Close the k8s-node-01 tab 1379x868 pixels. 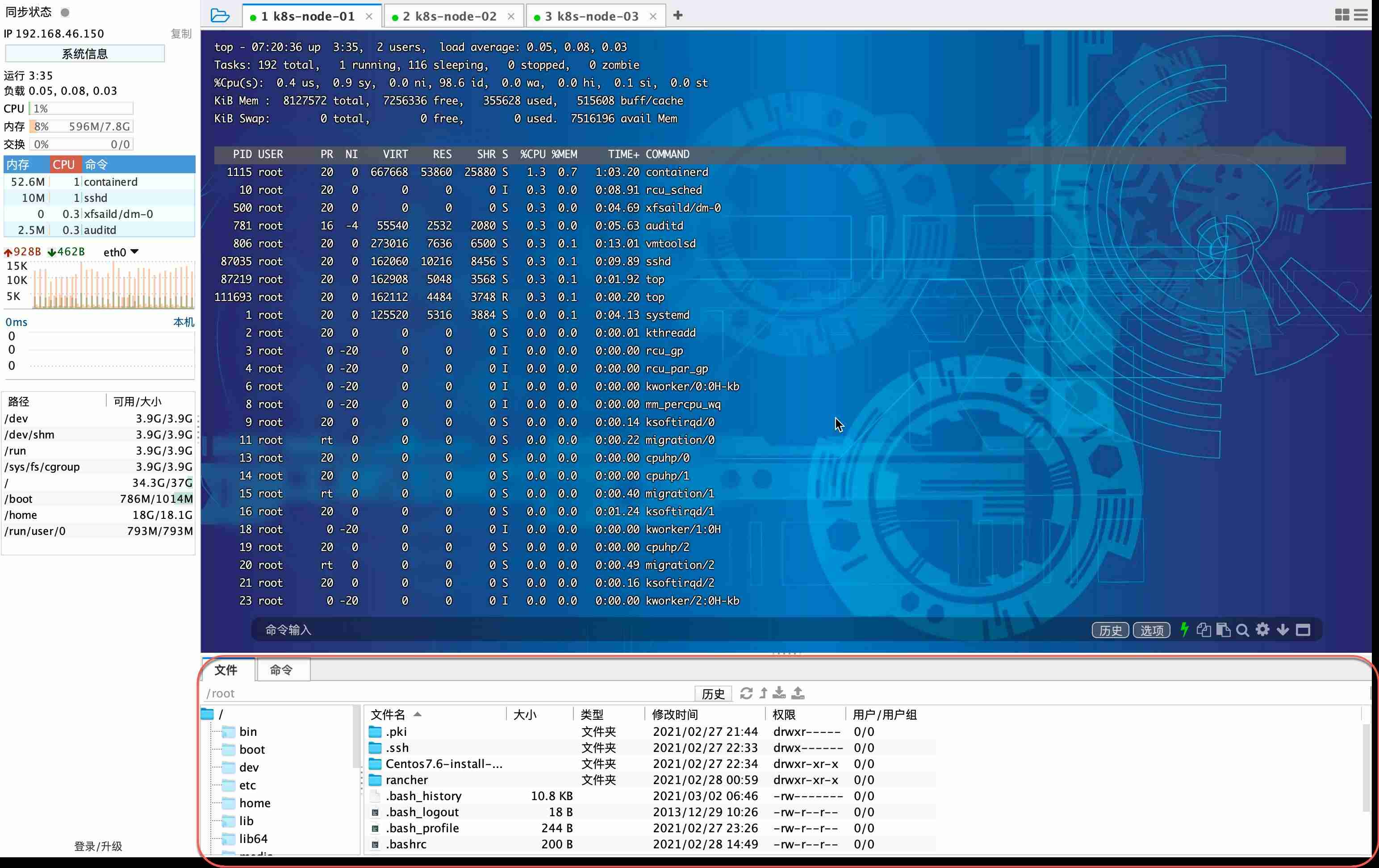coord(369,16)
